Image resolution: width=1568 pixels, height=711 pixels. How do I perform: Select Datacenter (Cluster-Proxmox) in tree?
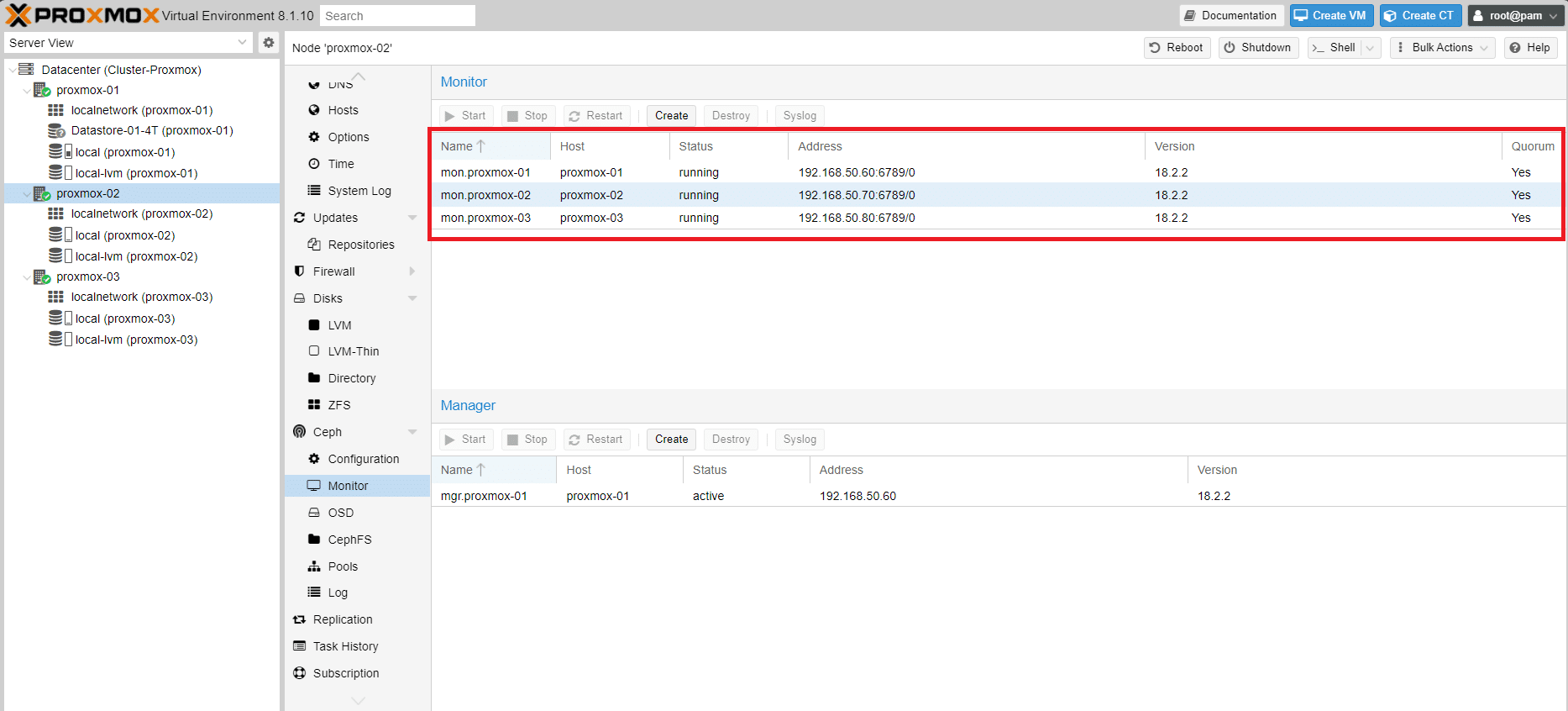(121, 70)
